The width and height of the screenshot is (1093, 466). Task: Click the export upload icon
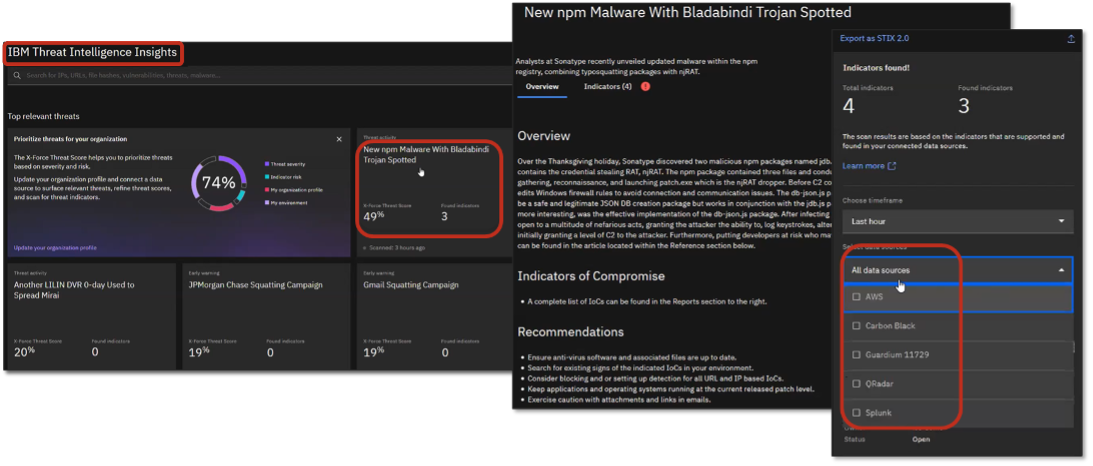pyautogui.click(x=1071, y=39)
